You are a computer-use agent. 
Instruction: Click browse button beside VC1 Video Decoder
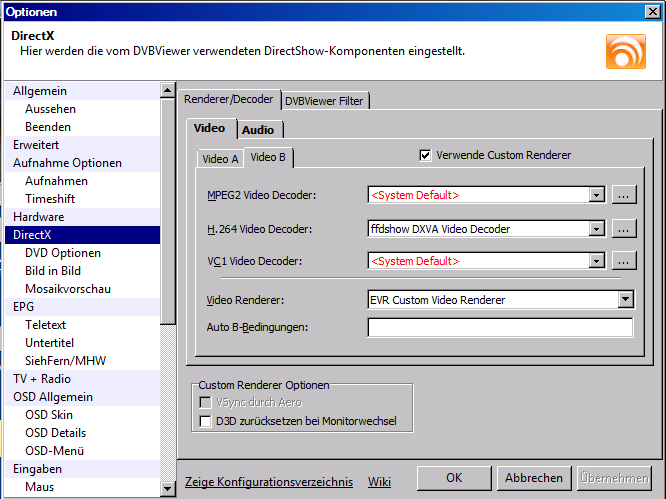tap(624, 262)
